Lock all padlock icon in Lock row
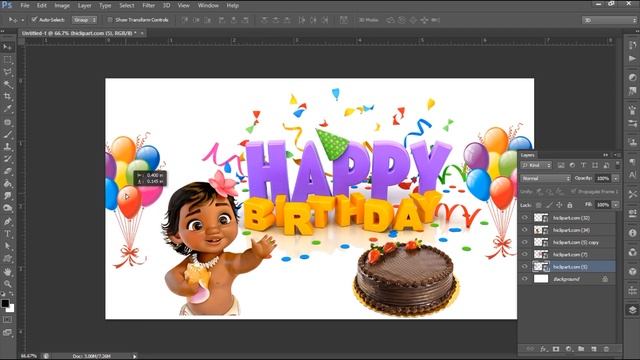640x360 pixels. pyautogui.click(x=570, y=205)
